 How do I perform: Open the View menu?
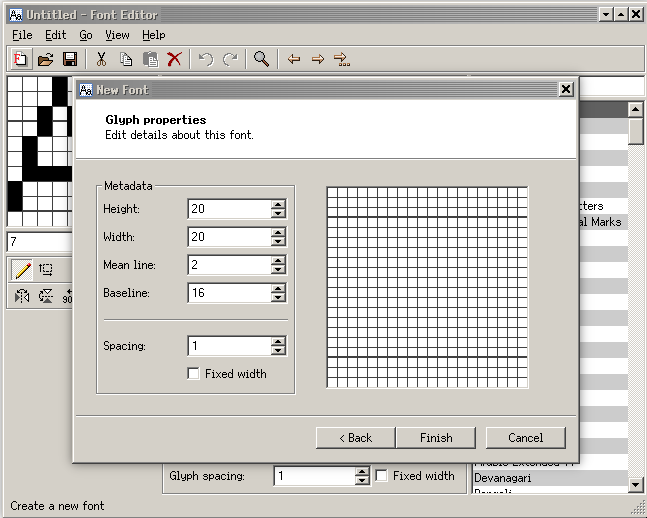click(117, 35)
